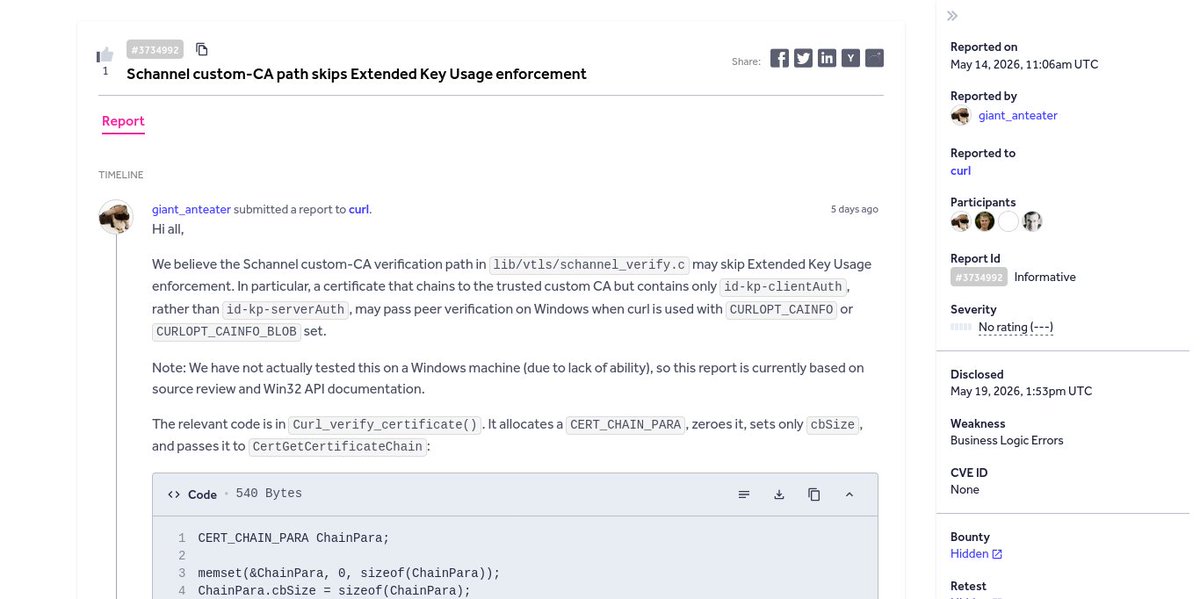Click the 'May 19, 2026, 1:53pm UTC' disclosed date

(x=1021, y=391)
